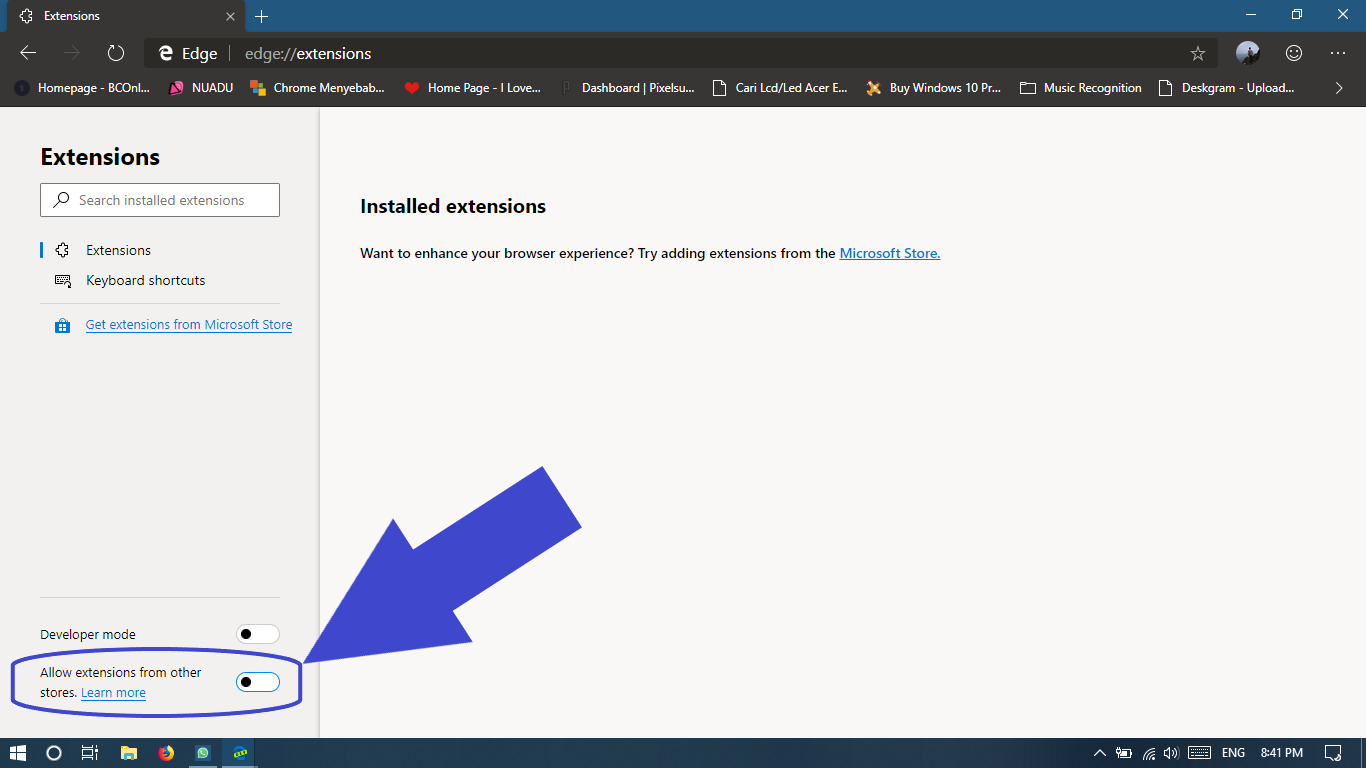Open the Windows Start menu
The height and width of the screenshot is (768, 1366).
tap(18, 753)
